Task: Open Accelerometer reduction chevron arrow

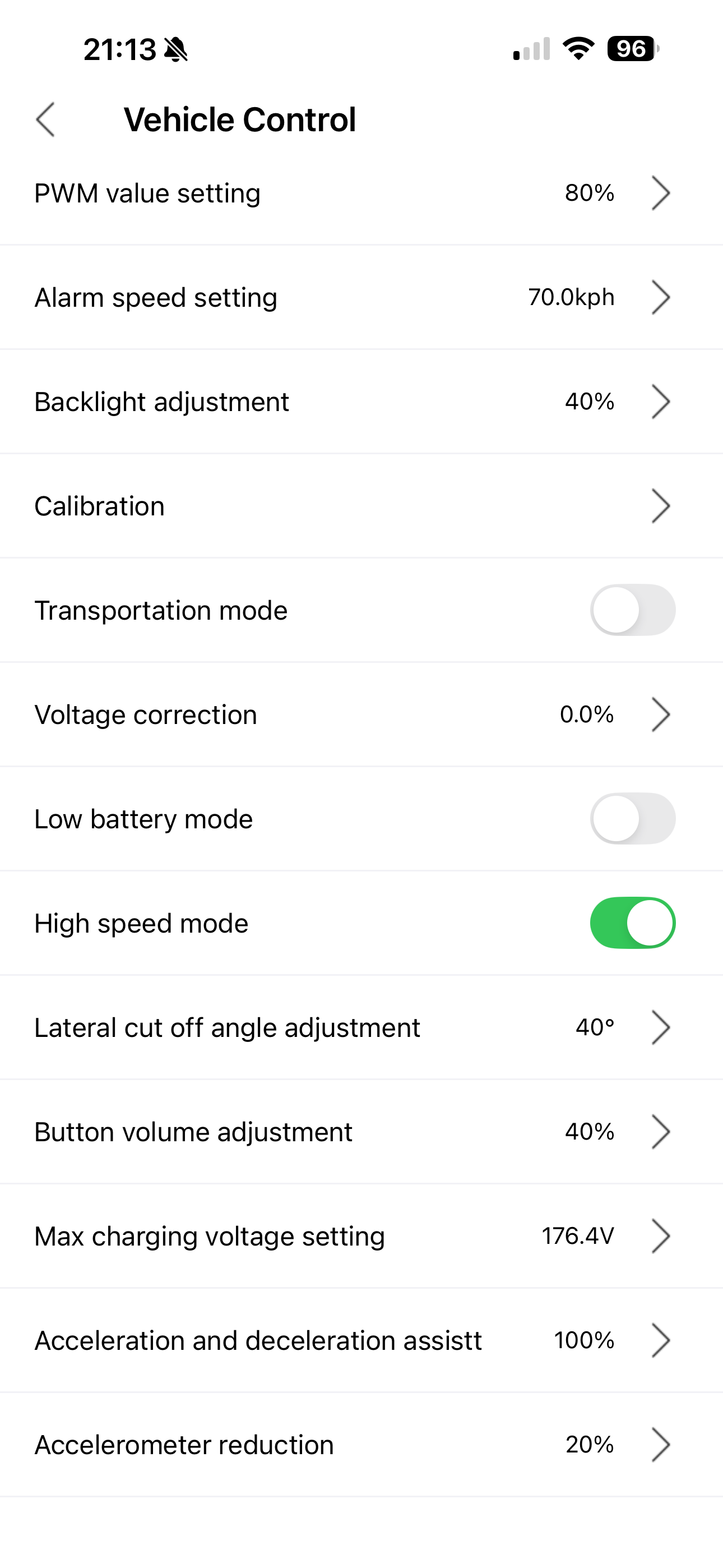Action: (x=660, y=1445)
